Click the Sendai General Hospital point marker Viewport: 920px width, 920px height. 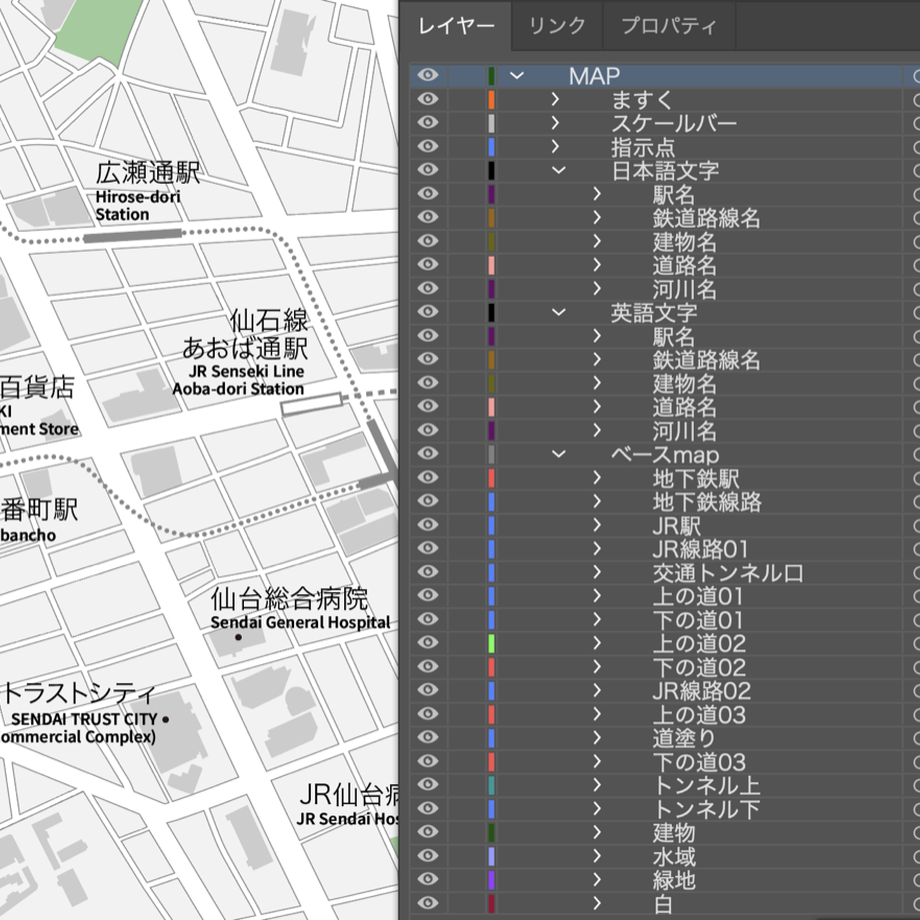click(238, 637)
